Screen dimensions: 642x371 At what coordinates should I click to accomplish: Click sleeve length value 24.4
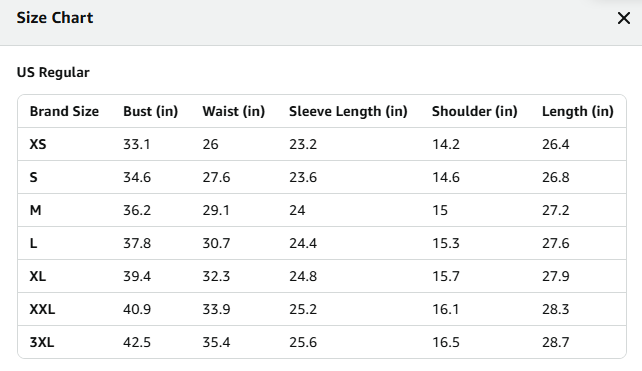303,243
